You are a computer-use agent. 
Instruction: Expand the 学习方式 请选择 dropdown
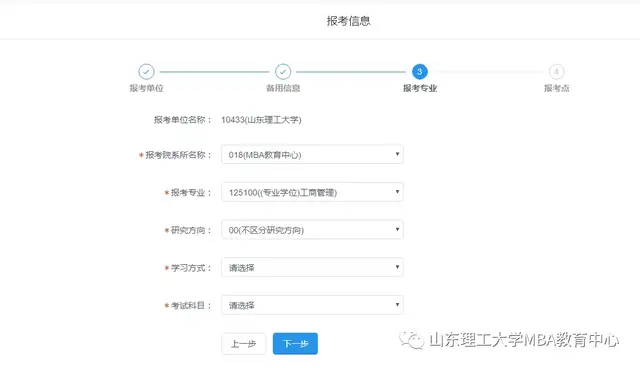(x=312, y=267)
